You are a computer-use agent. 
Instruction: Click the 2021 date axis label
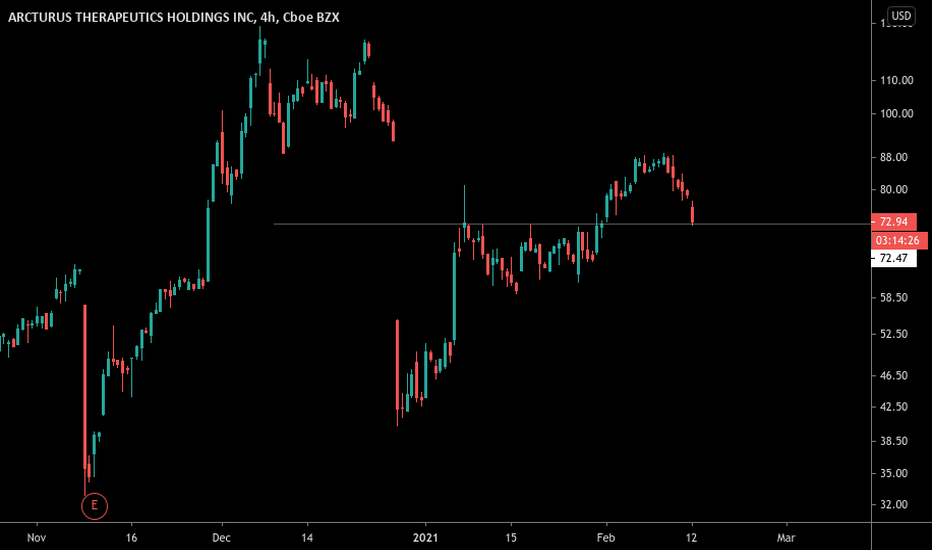(x=426, y=538)
